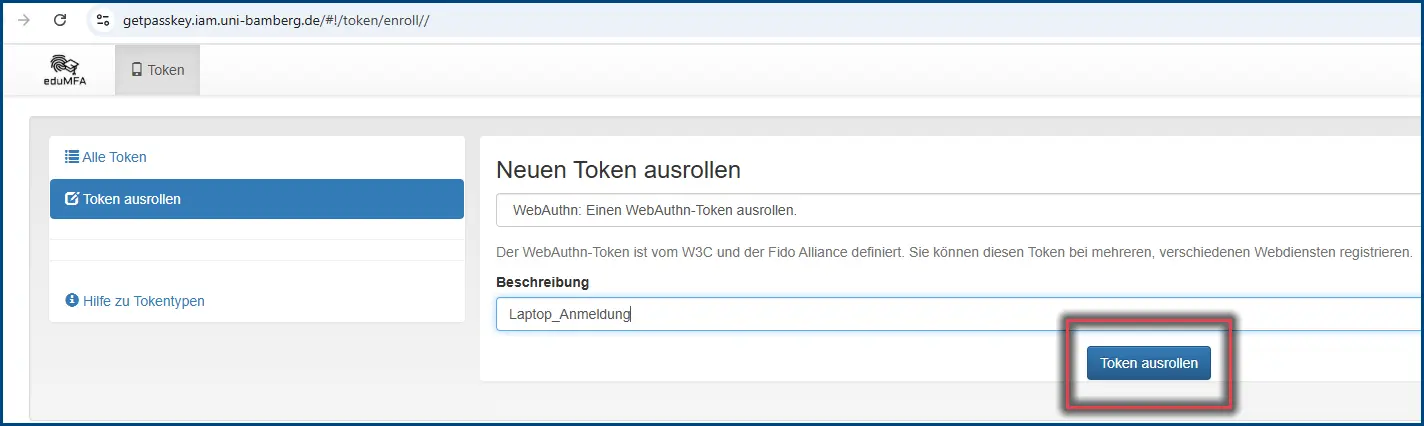Screen dimensions: 1424x426
Task: Expand the WebAuthn token type dropdown
Action: [x=959, y=211]
